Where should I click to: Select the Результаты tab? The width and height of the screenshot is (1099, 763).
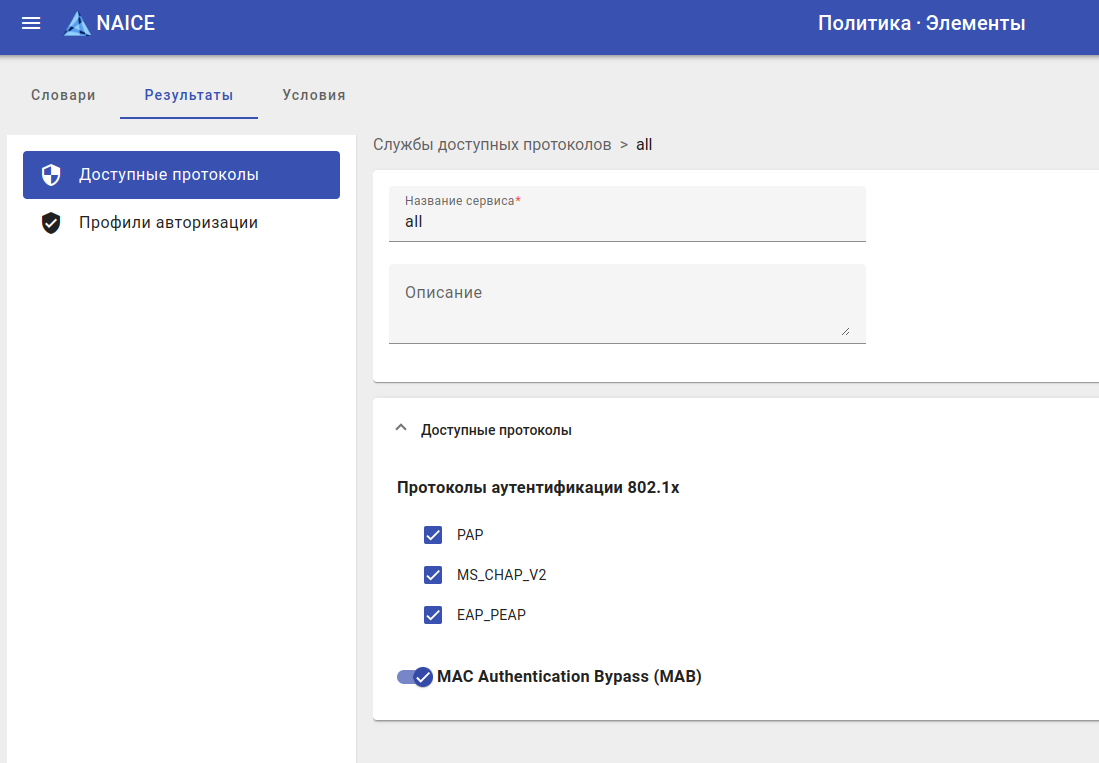click(x=189, y=95)
